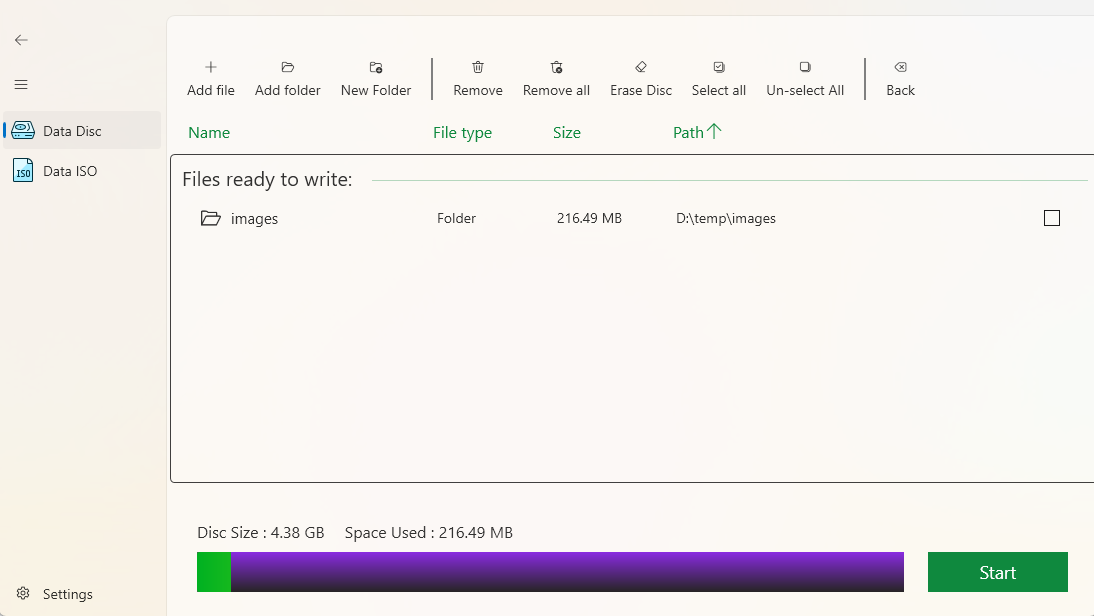Open Settings in the sidebar
The image size is (1094, 616).
coord(67,594)
